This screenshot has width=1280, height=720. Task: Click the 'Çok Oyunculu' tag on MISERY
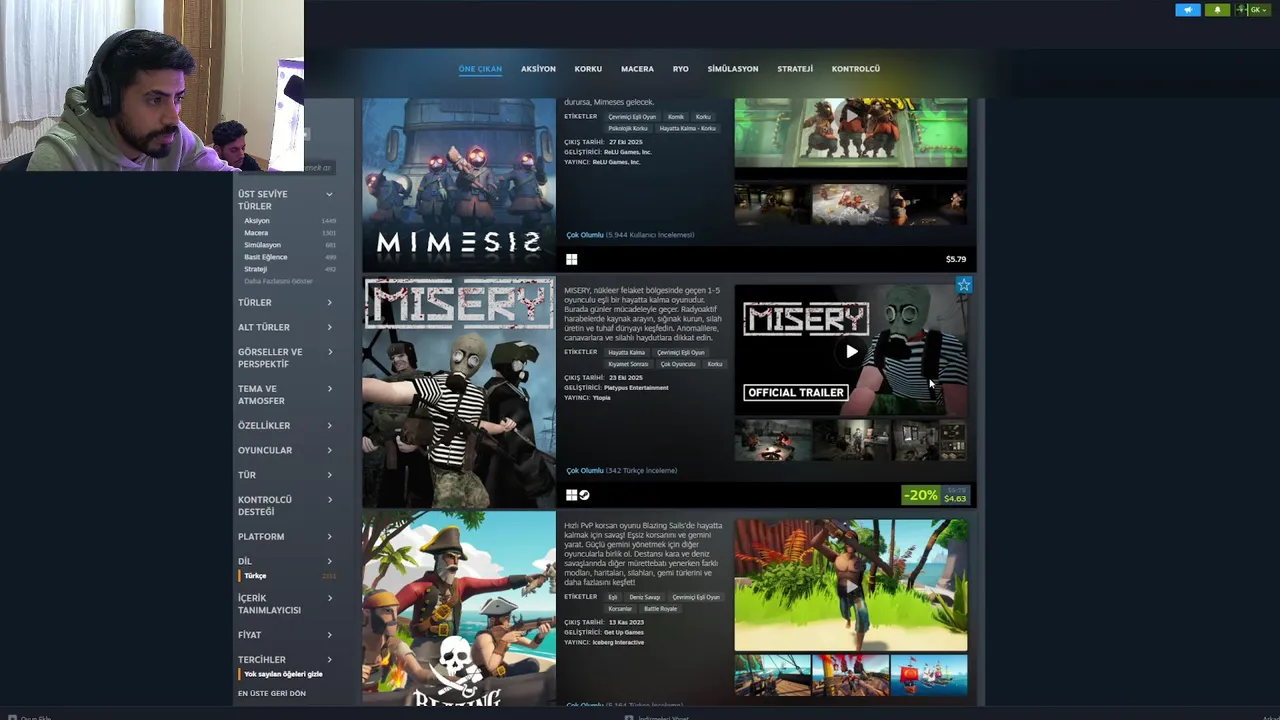point(677,364)
